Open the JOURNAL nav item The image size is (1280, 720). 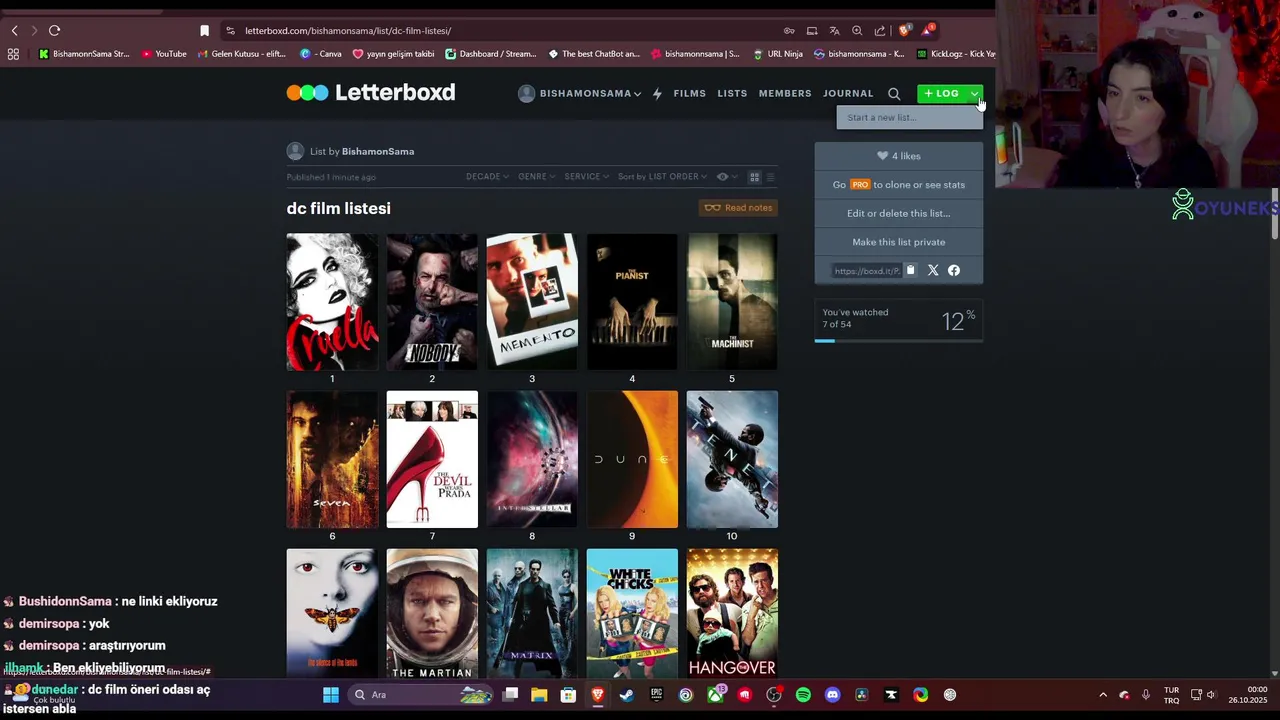[x=848, y=94]
